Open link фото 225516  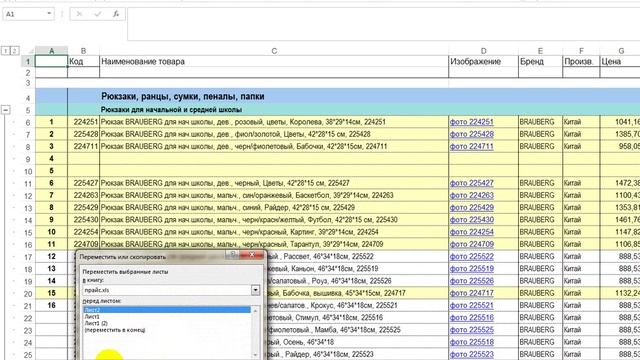pos(471,318)
